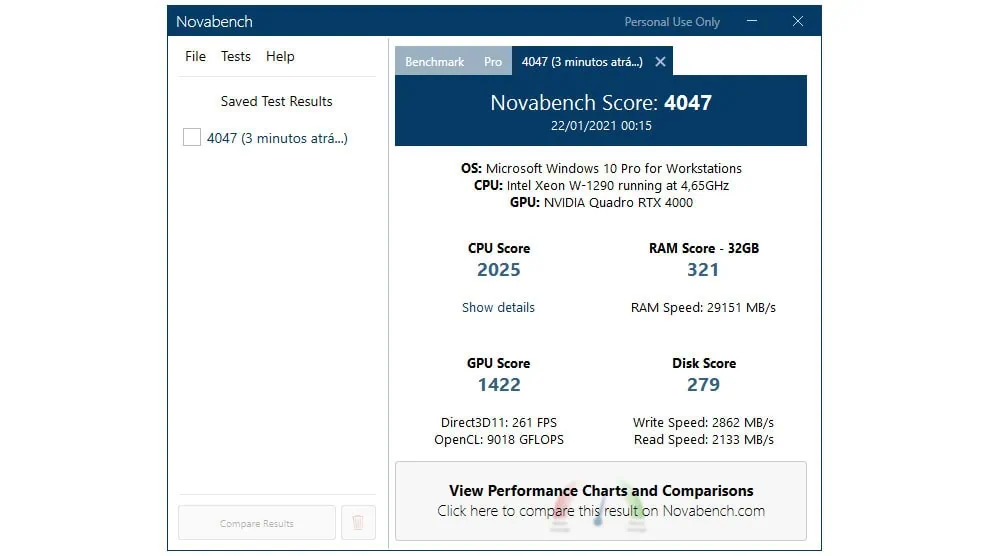Click the Novabench title text
Viewport: 990px width, 556px height.
click(x=214, y=21)
